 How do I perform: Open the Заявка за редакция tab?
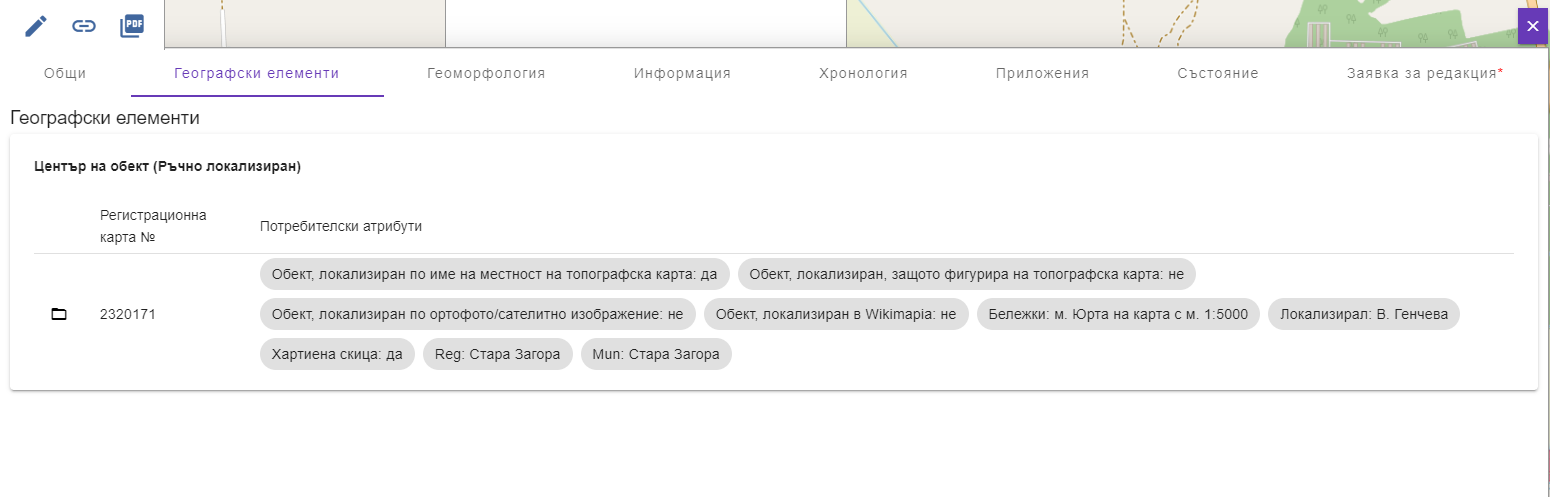click(1425, 73)
